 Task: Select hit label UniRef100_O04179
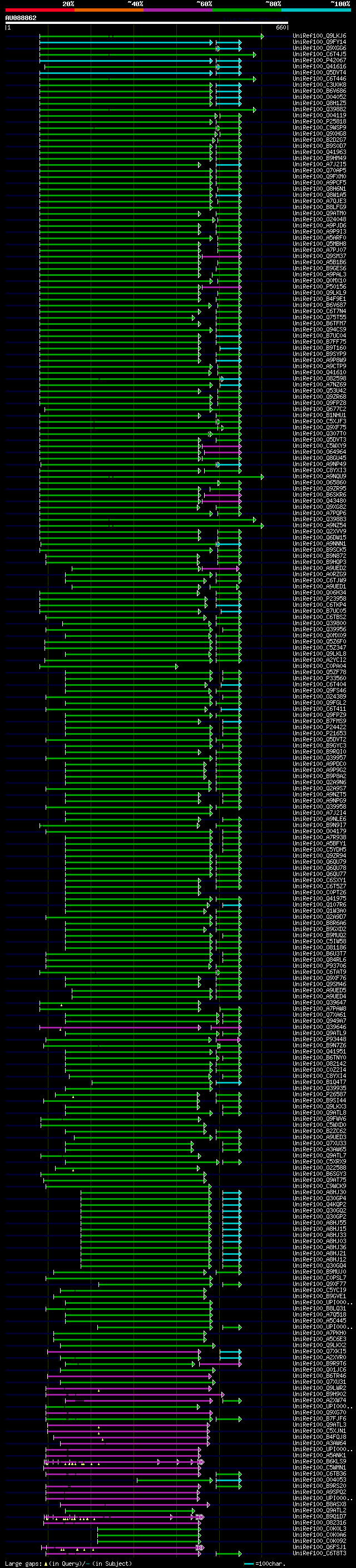coord(319,832)
